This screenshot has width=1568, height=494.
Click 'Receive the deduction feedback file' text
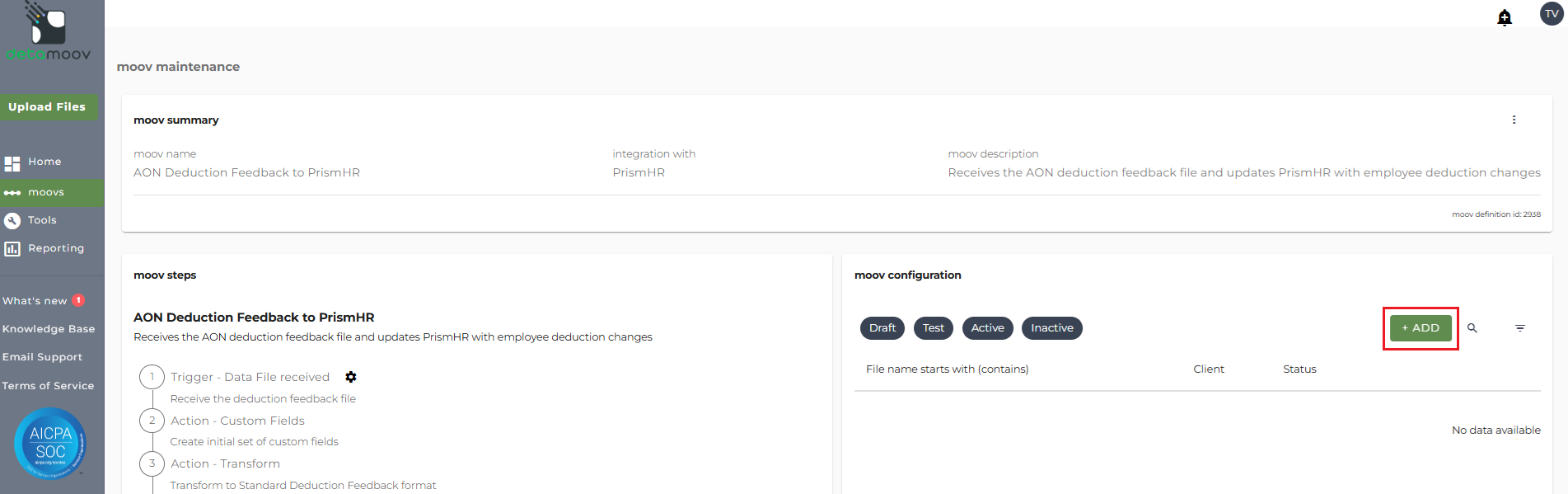[x=263, y=399]
